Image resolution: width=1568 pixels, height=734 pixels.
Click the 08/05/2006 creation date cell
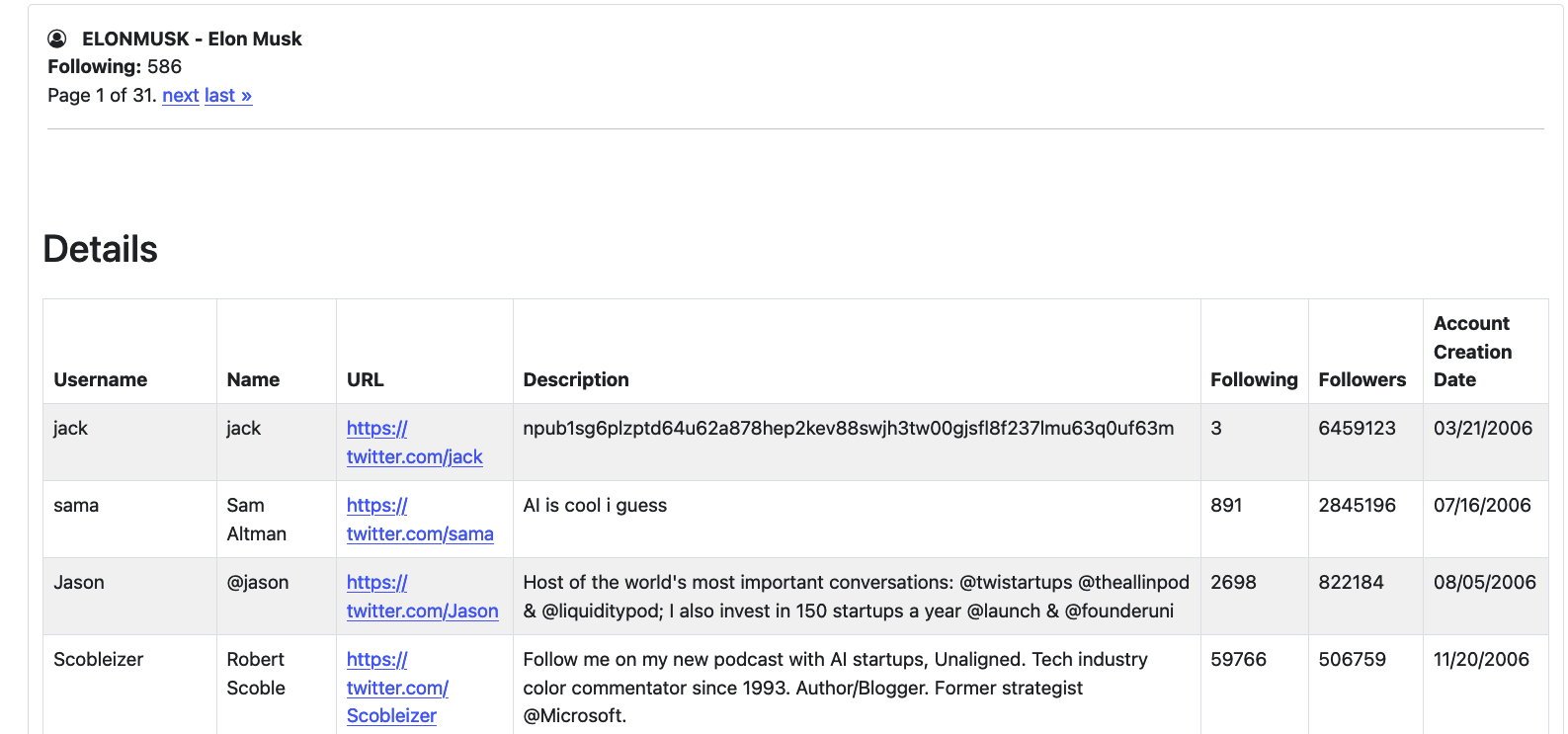1484,582
